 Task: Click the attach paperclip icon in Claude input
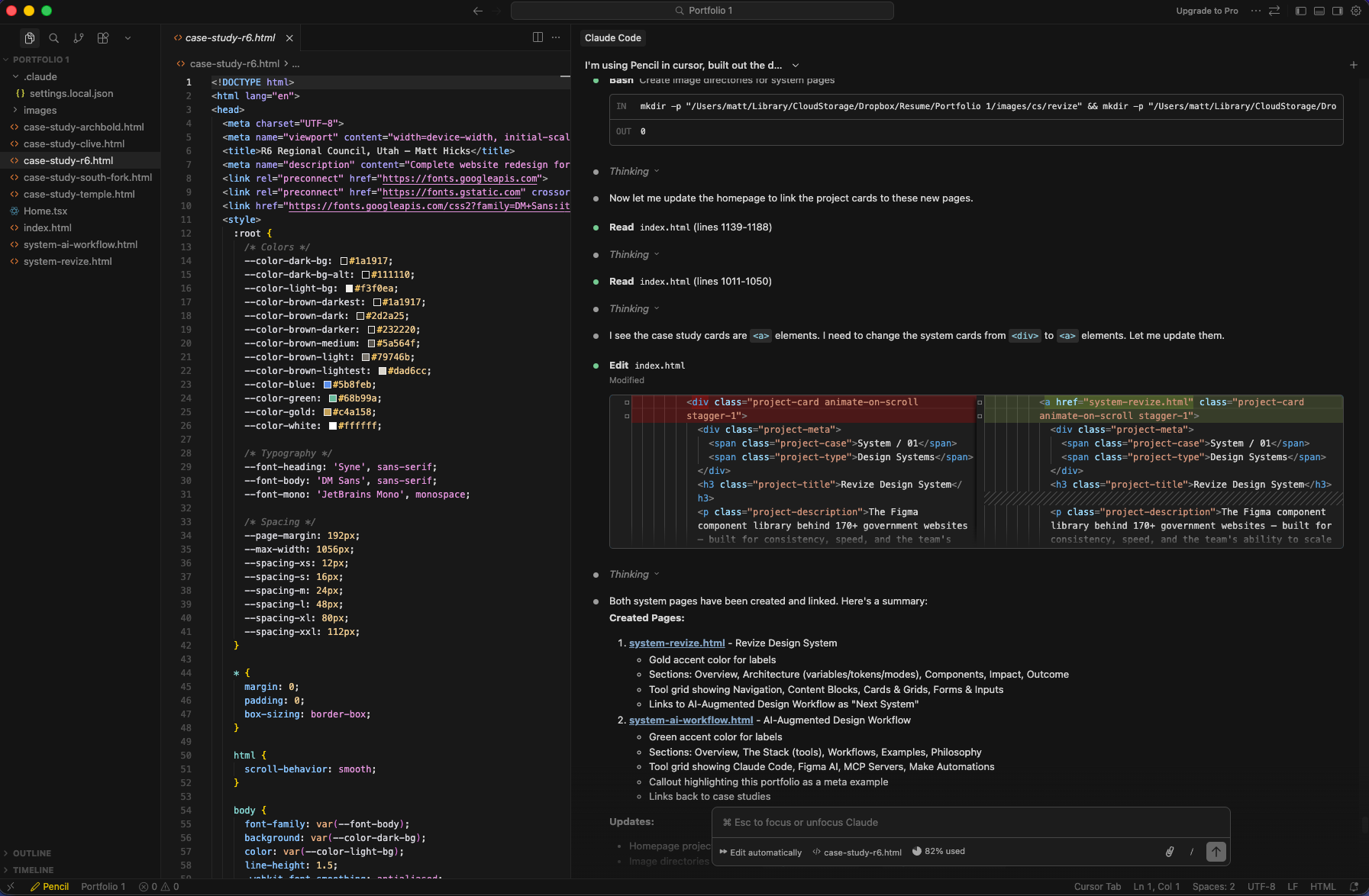coord(1170,852)
